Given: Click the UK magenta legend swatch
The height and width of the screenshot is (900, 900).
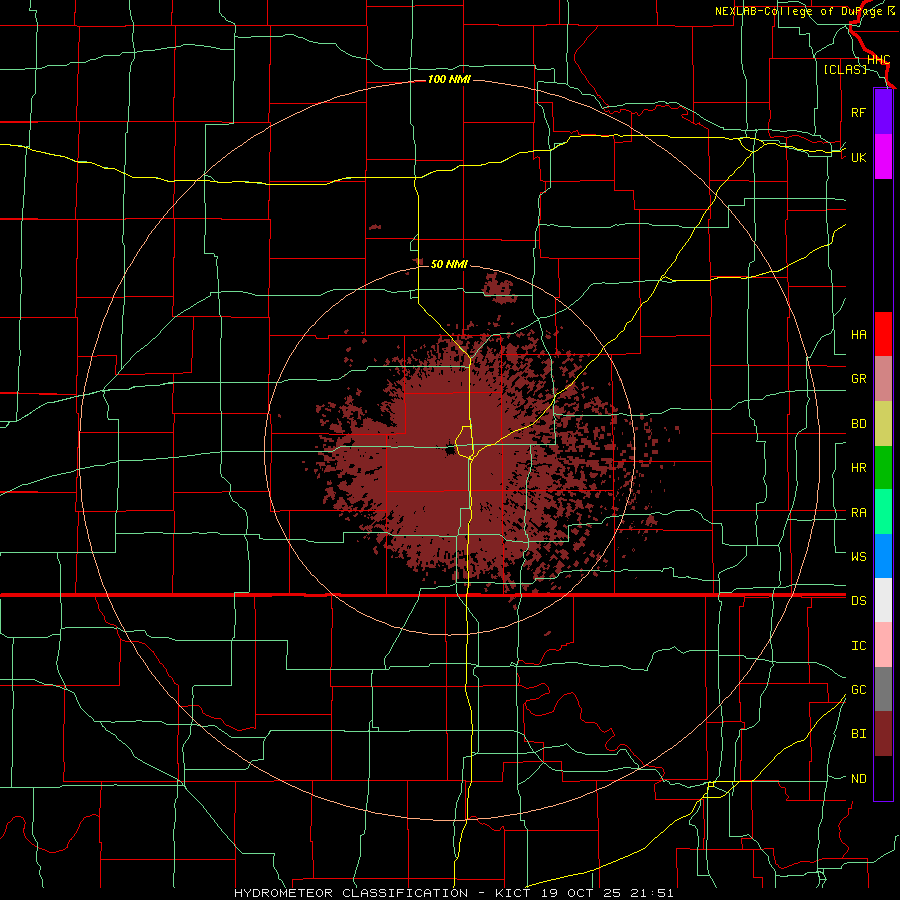Looking at the screenshot, I should [x=883, y=157].
